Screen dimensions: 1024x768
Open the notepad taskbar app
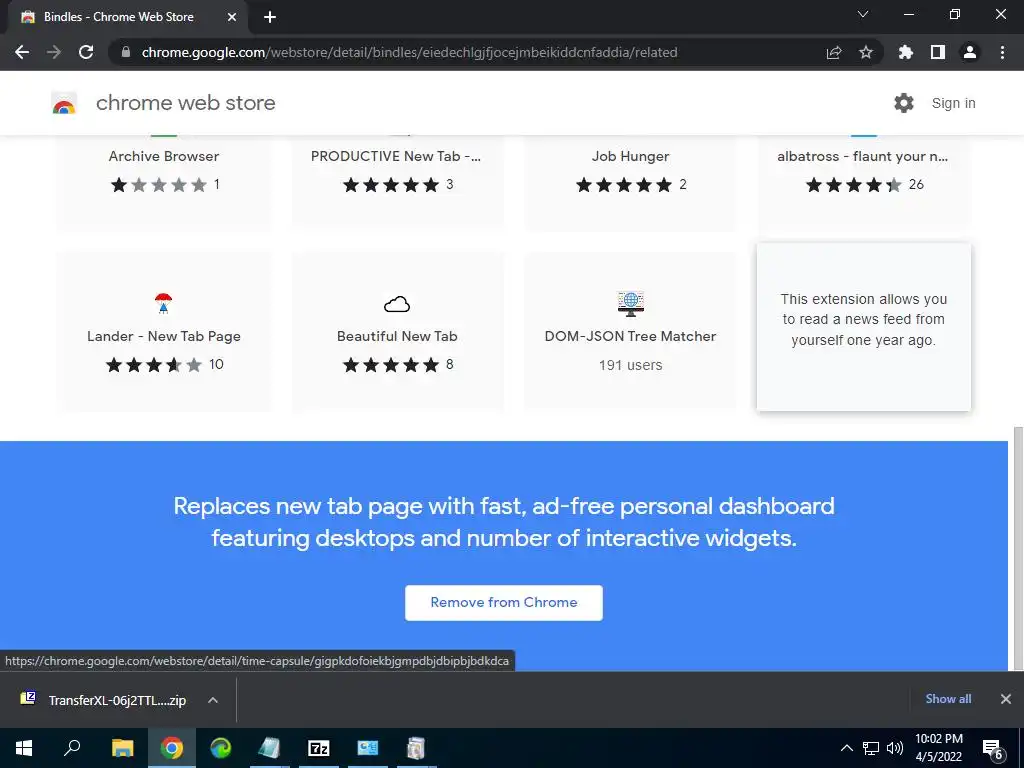tap(269, 748)
